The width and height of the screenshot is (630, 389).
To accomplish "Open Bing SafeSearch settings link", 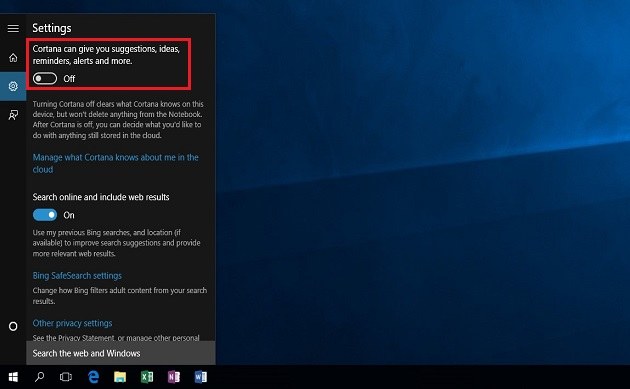I will (x=77, y=276).
